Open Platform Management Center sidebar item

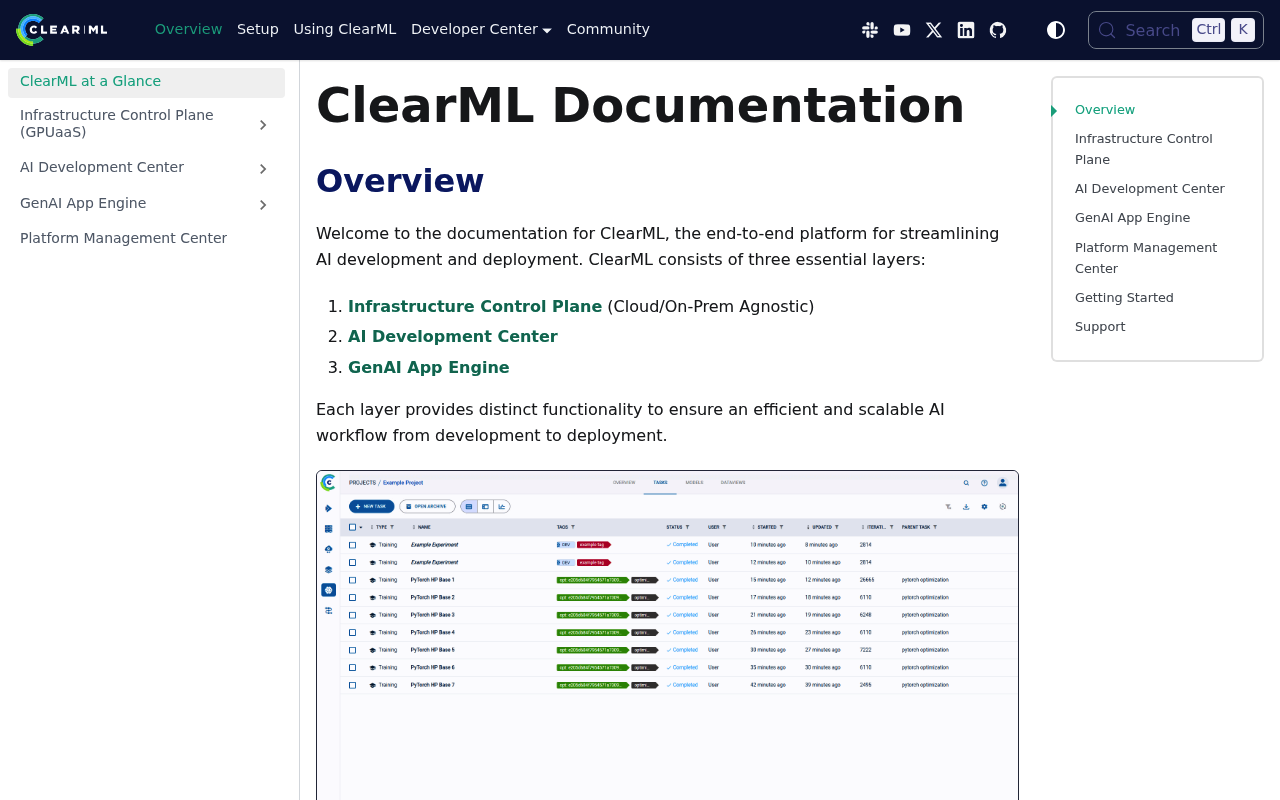point(146,238)
